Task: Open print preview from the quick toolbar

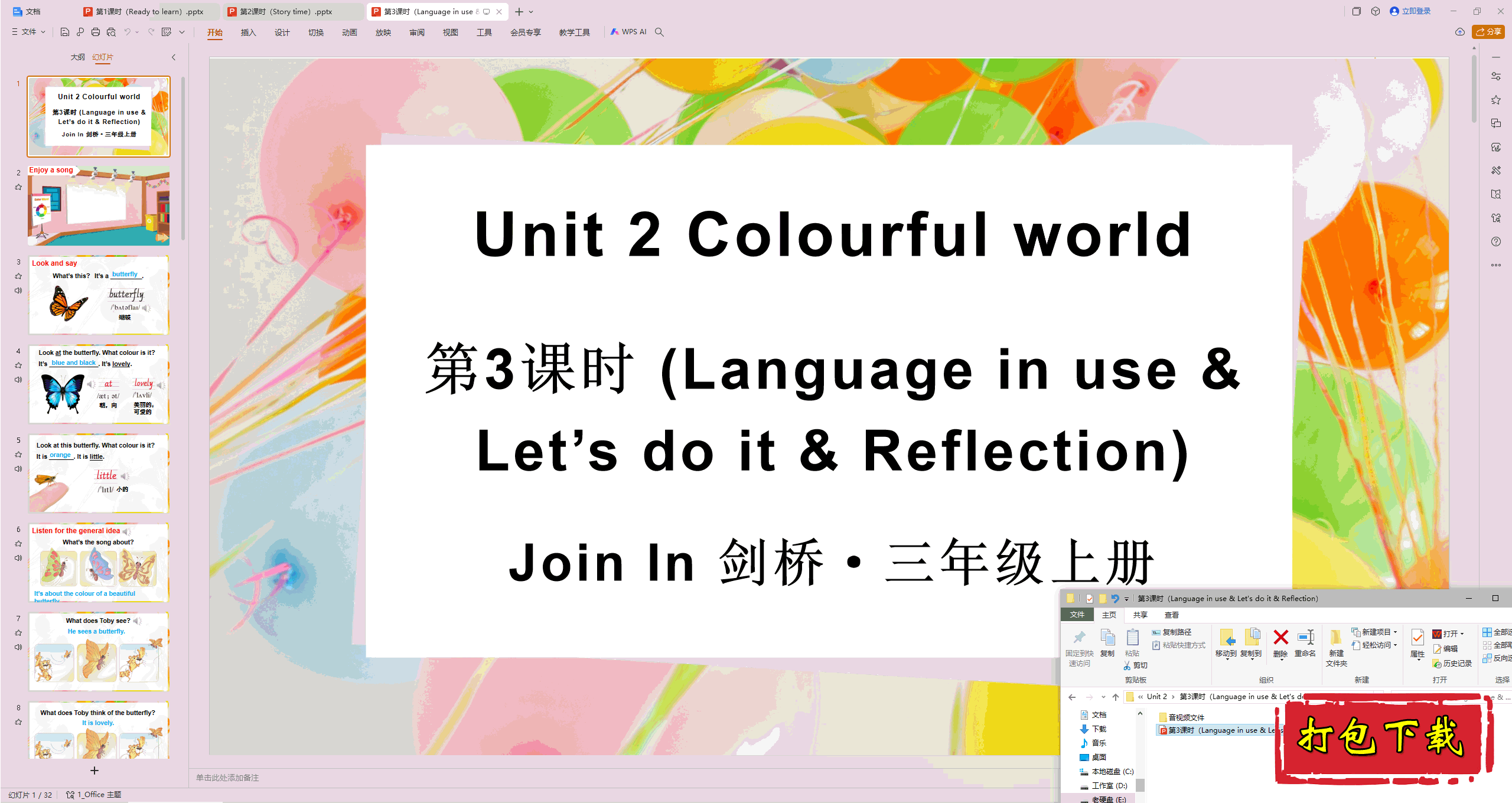Action: pyautogui.click(x=111, y=32)
